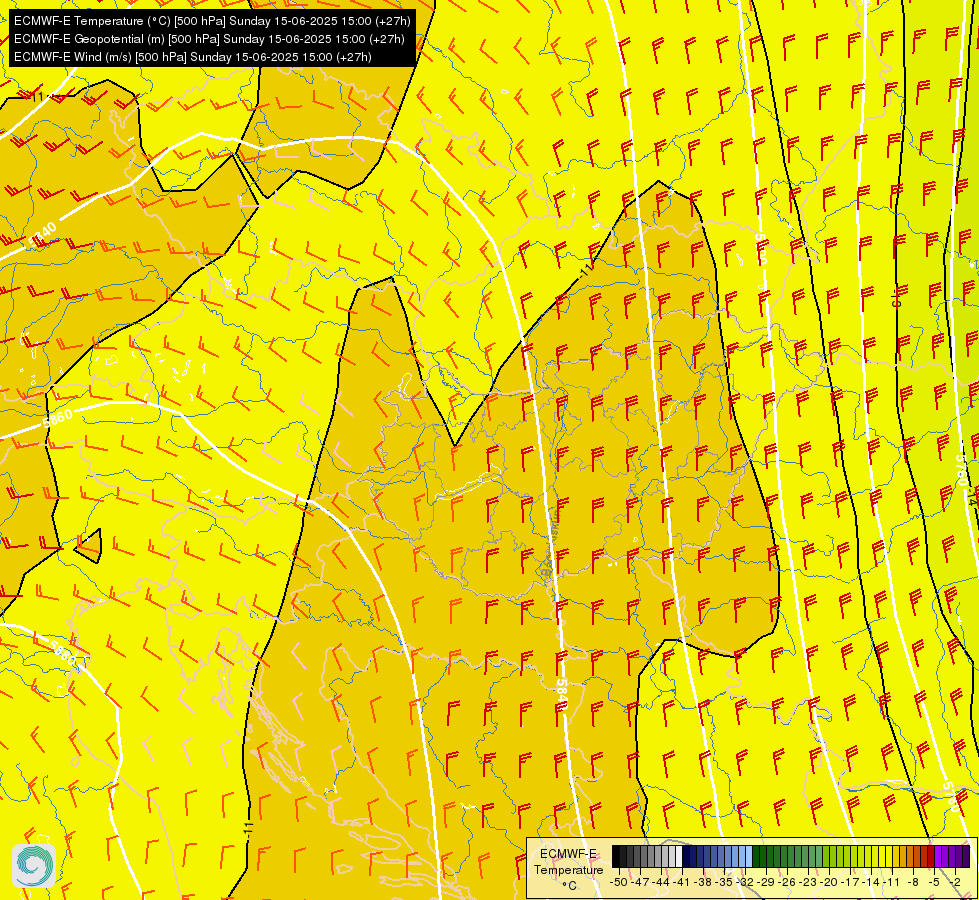Pick the final dark purple legend swatch
The image size is (979, 900).
(966, 856)
